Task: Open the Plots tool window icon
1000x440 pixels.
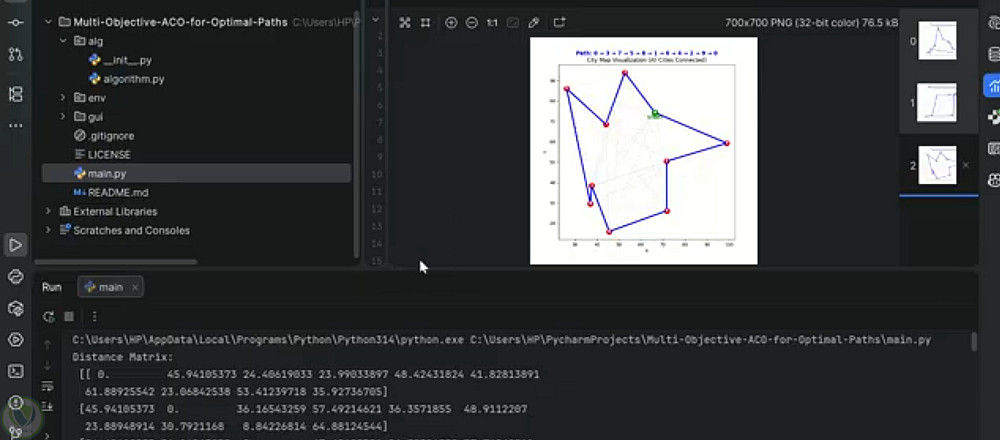Action: coord(992,85)
